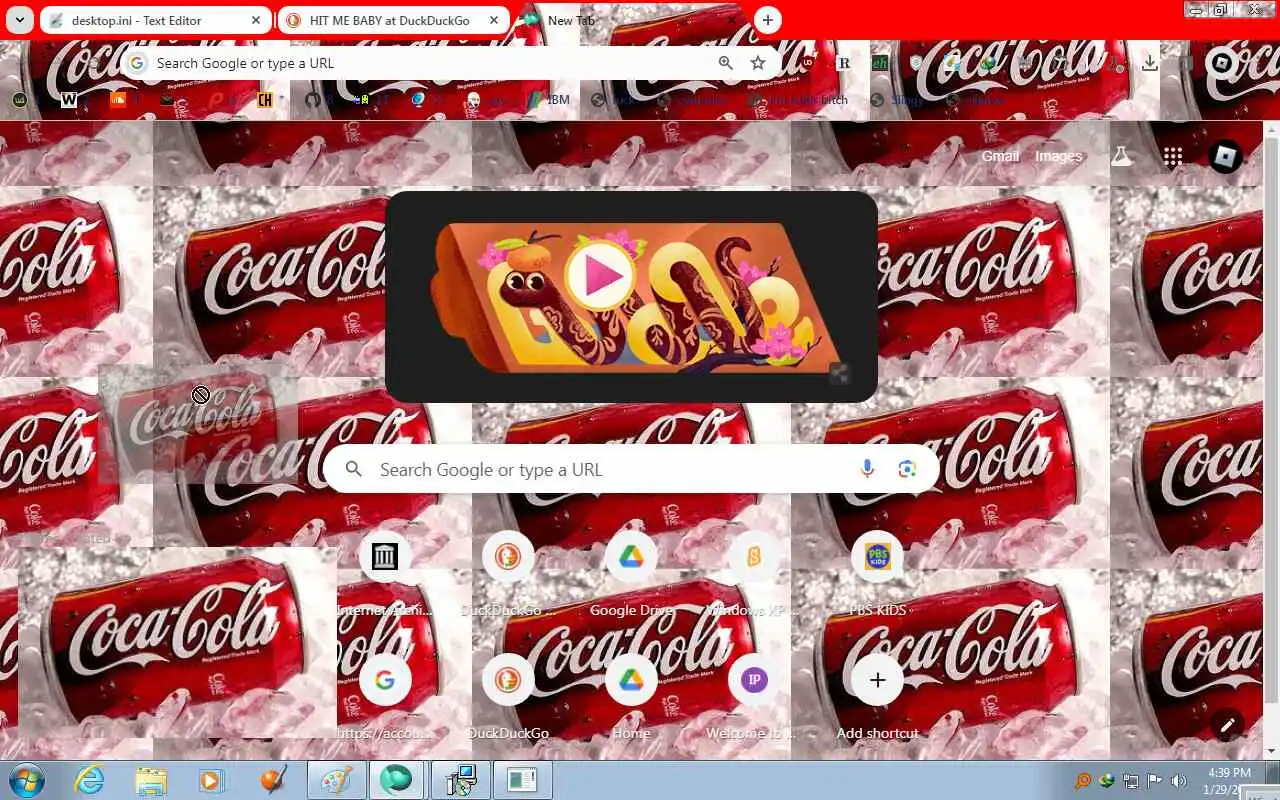Image resolution: width=1280 pixels, height=800 pixels.
Task: Open the Images link
Action: [1059, 156]
